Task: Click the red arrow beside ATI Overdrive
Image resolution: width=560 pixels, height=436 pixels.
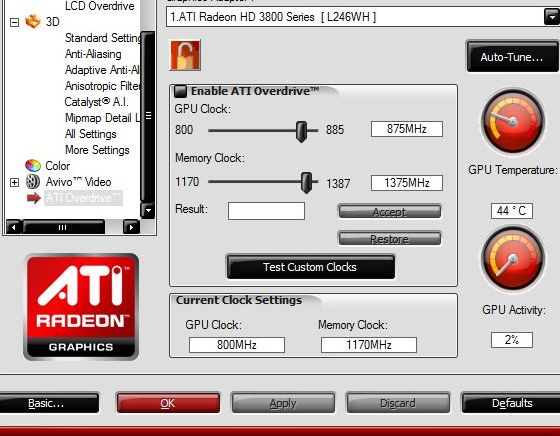Action: point(34,197)
